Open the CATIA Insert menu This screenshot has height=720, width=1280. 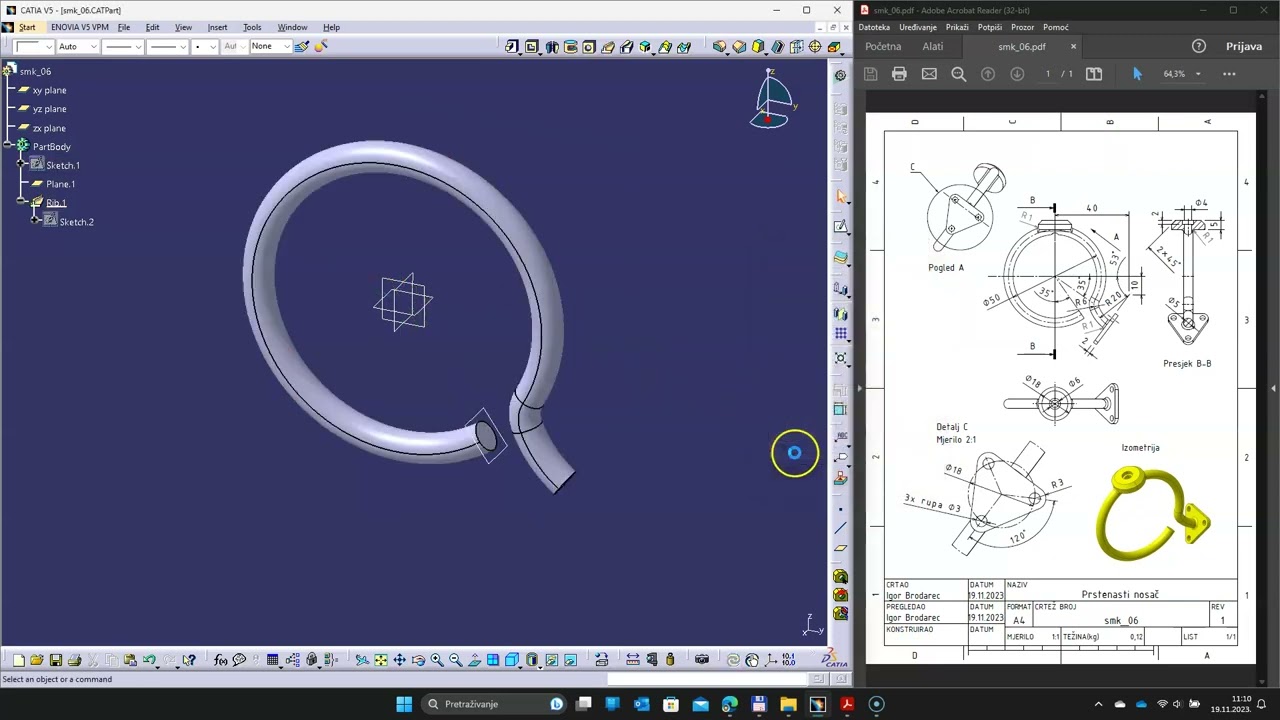[217, 27]
